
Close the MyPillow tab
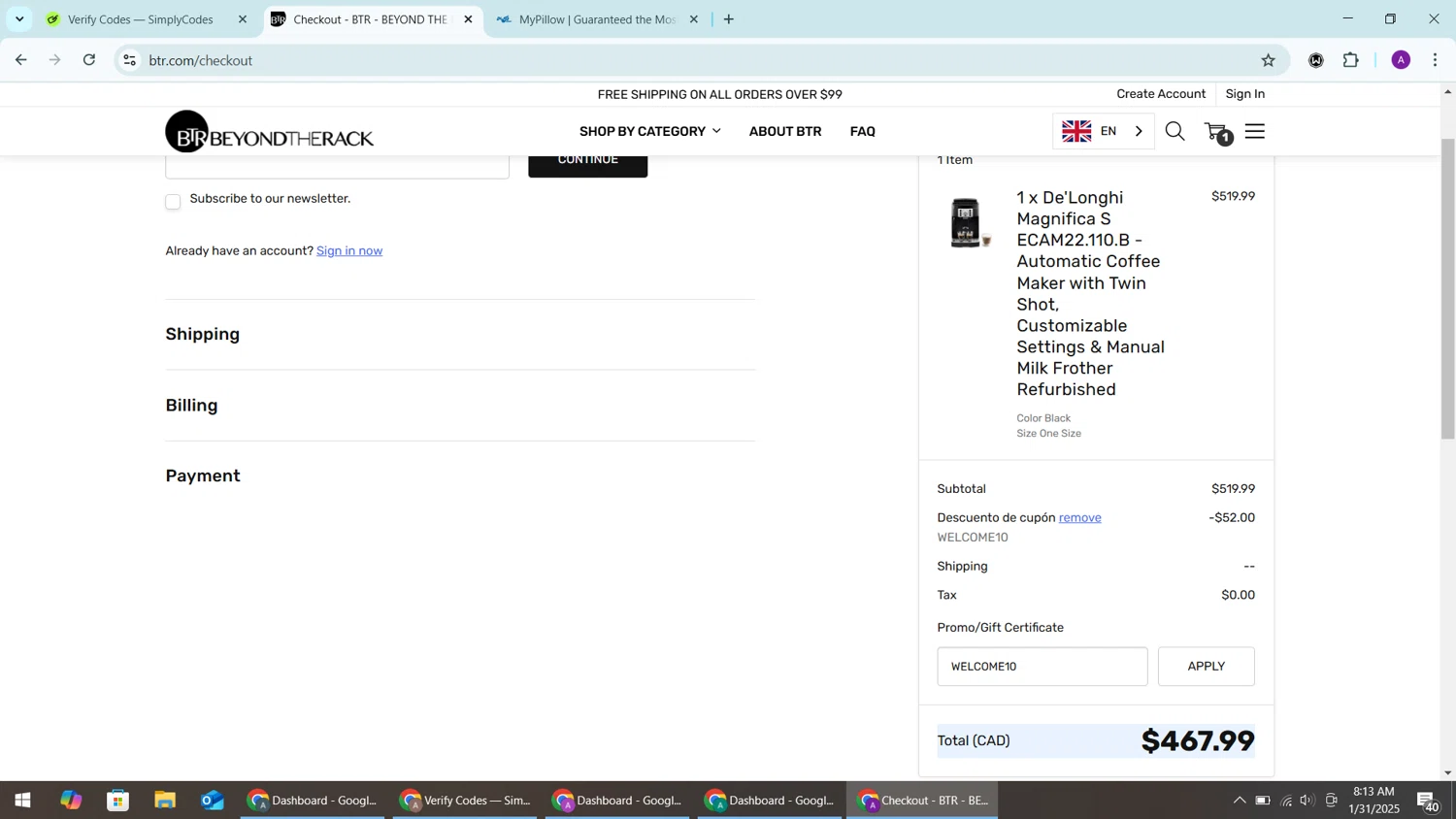(693, 19)
